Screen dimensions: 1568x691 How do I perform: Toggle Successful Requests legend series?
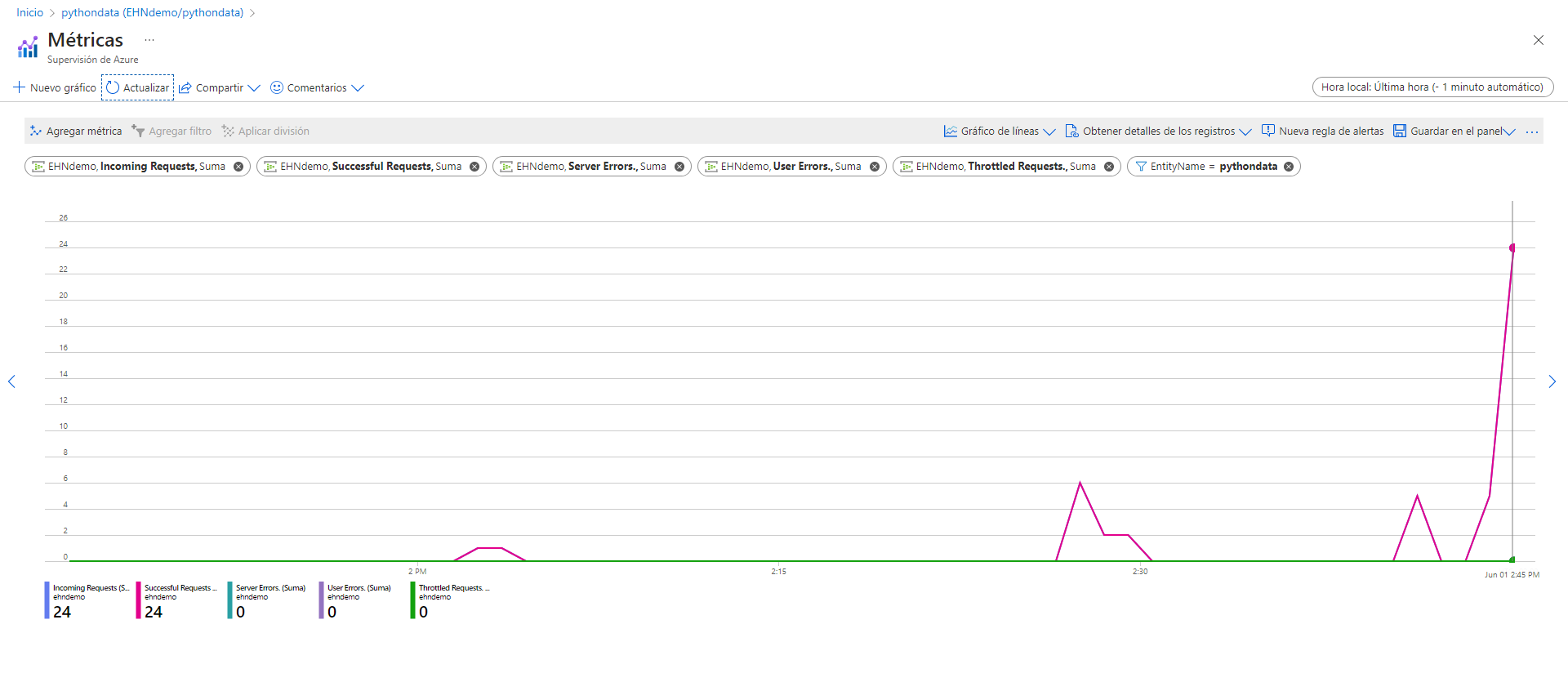180,600
